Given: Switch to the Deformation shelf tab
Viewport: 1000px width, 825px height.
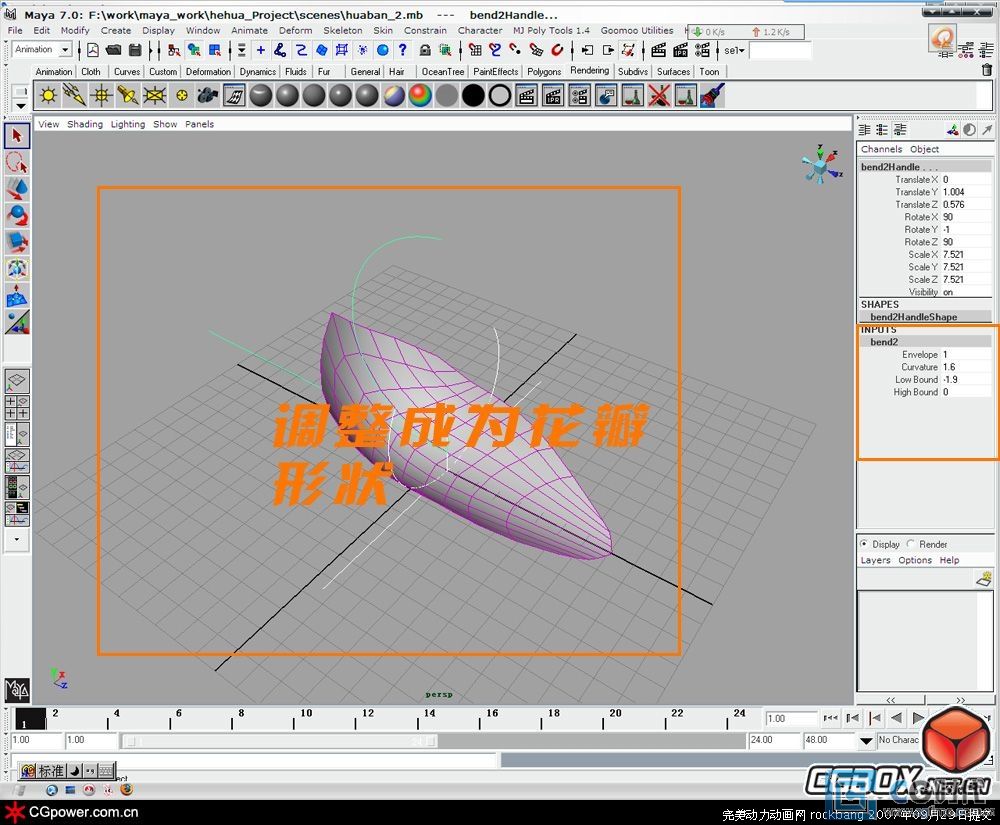Looking at the screenshot, I should [208, 71].
